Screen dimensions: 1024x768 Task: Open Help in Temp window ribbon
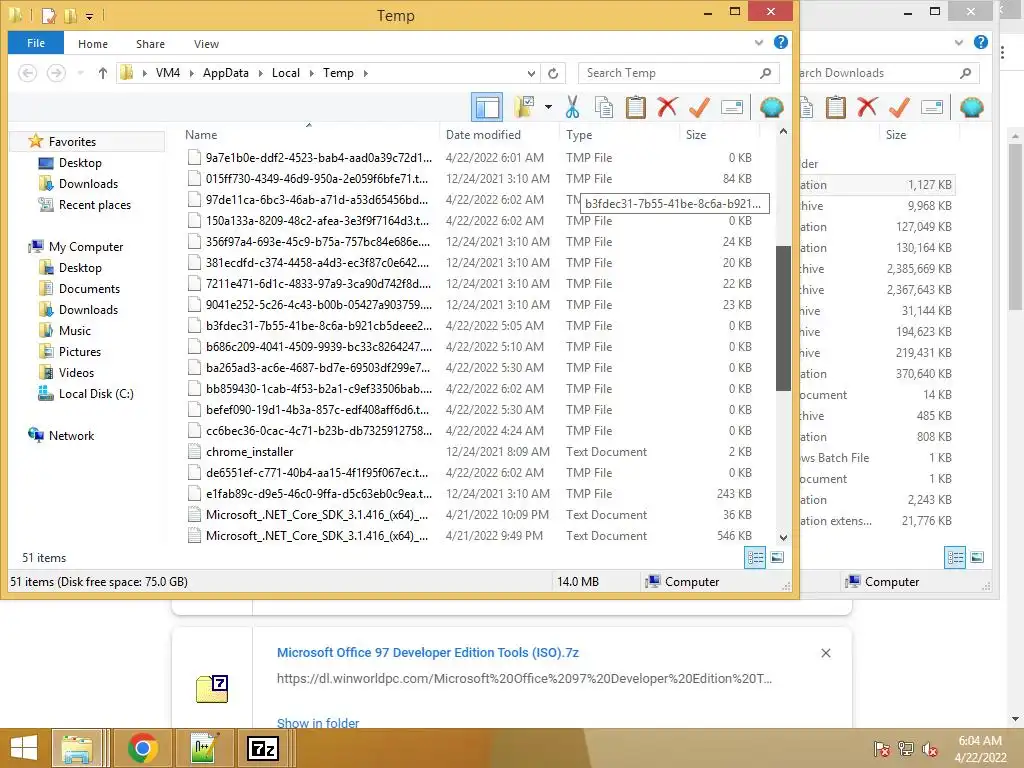780,42
